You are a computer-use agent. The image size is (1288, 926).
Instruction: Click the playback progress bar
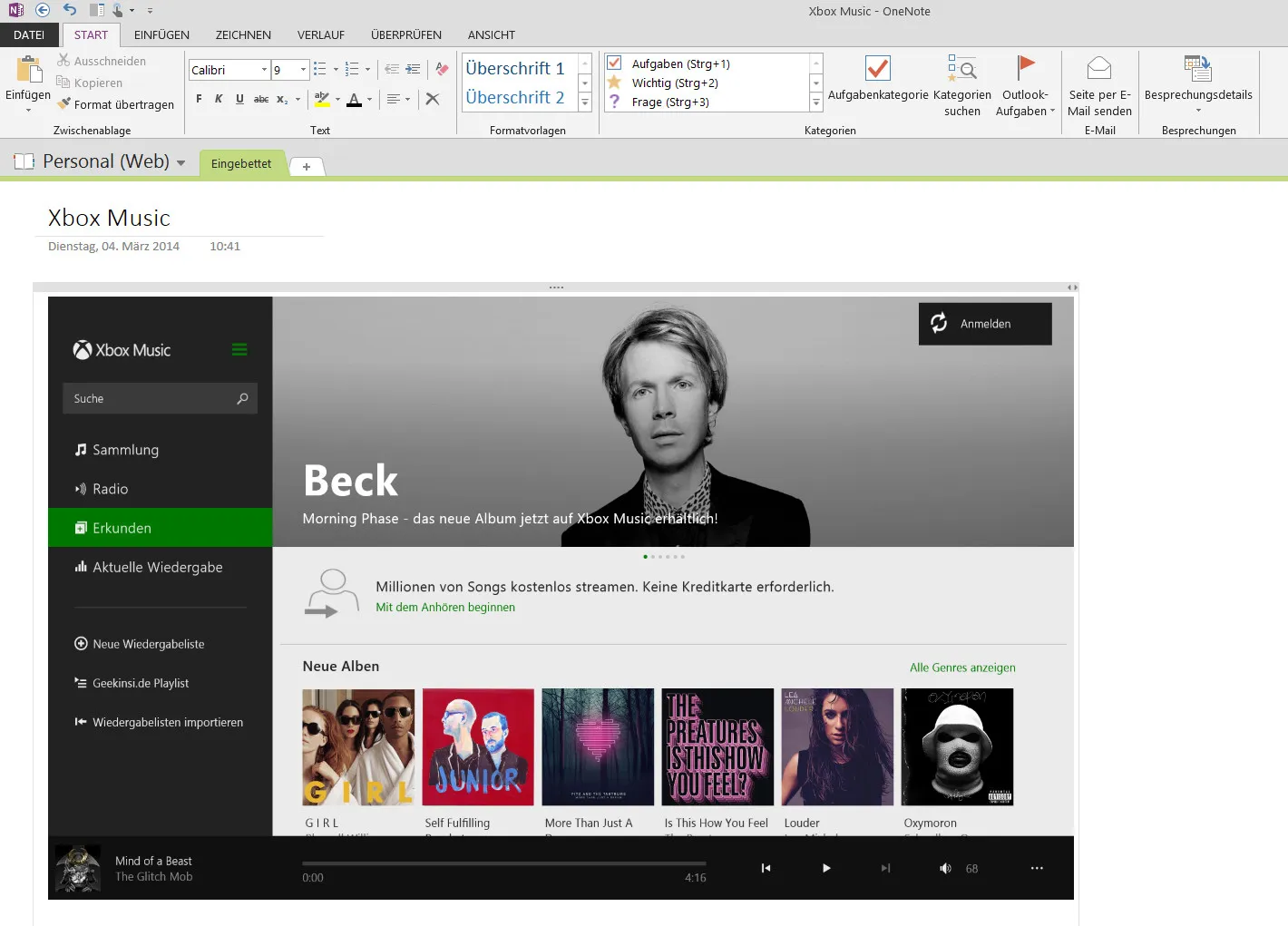click(503, 863)
